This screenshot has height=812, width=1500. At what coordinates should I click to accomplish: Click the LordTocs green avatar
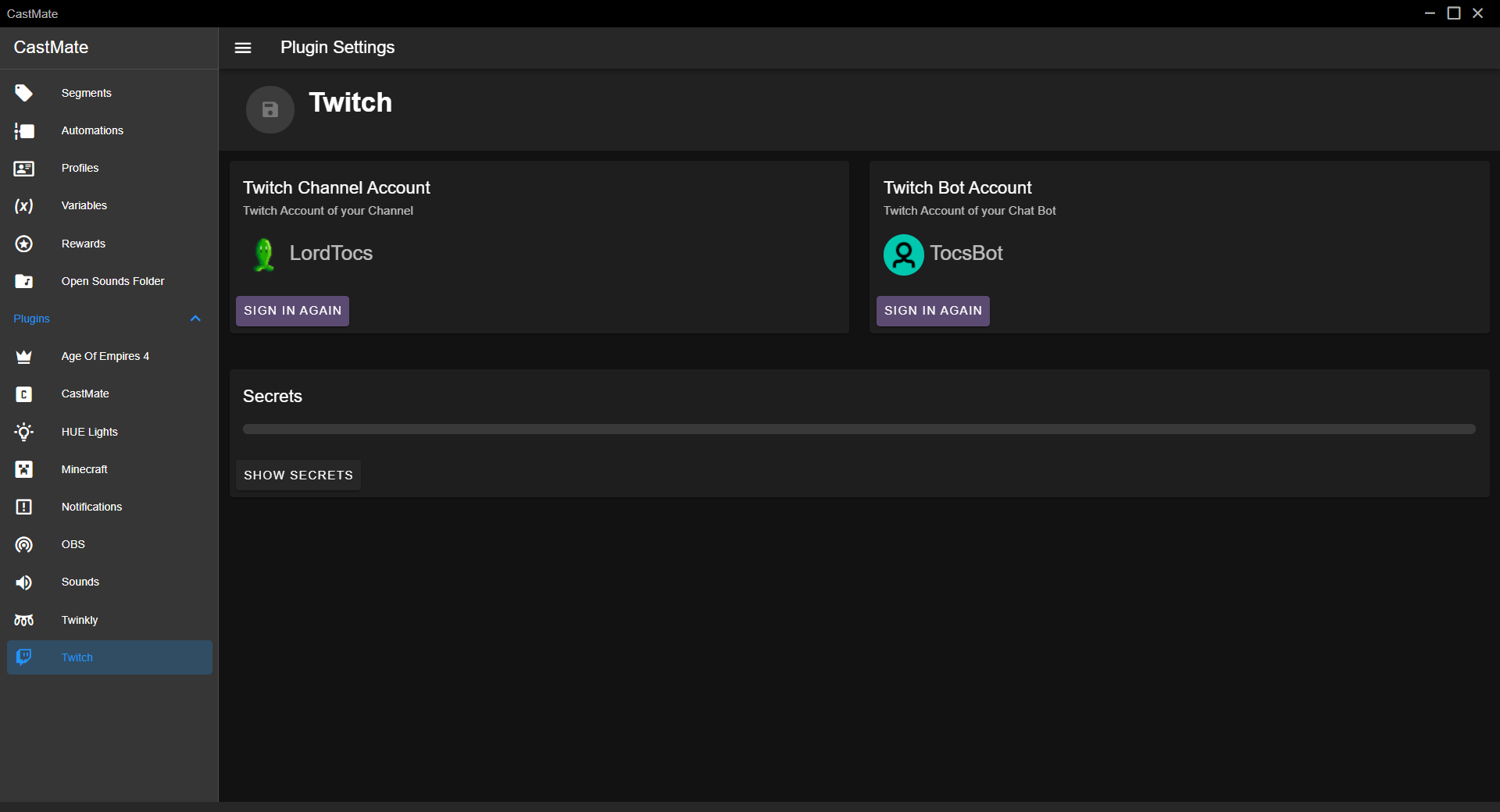pos(264,255)
